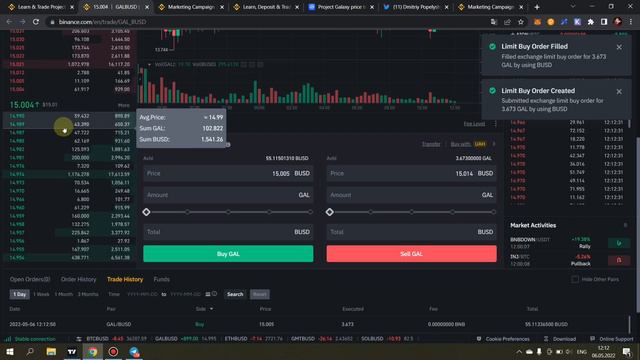Select the 1 Month filter

coord(64,294)
